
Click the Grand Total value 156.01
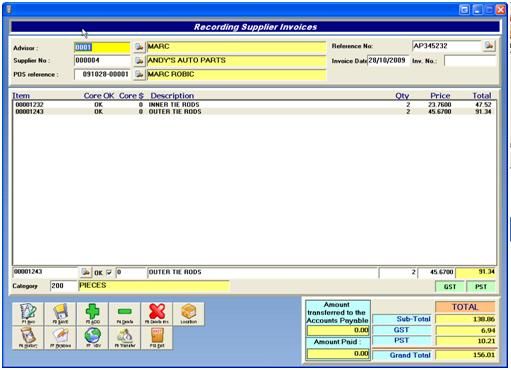point(466,355)
